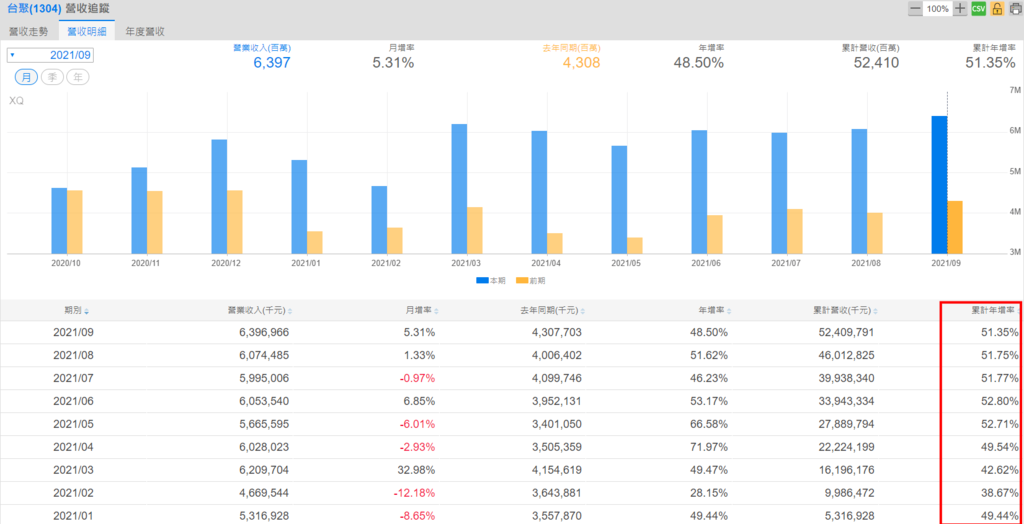This screenshot has height=524, width=1024.
Task: Sort table by 去年同期(千元) column
Action: 552,311
